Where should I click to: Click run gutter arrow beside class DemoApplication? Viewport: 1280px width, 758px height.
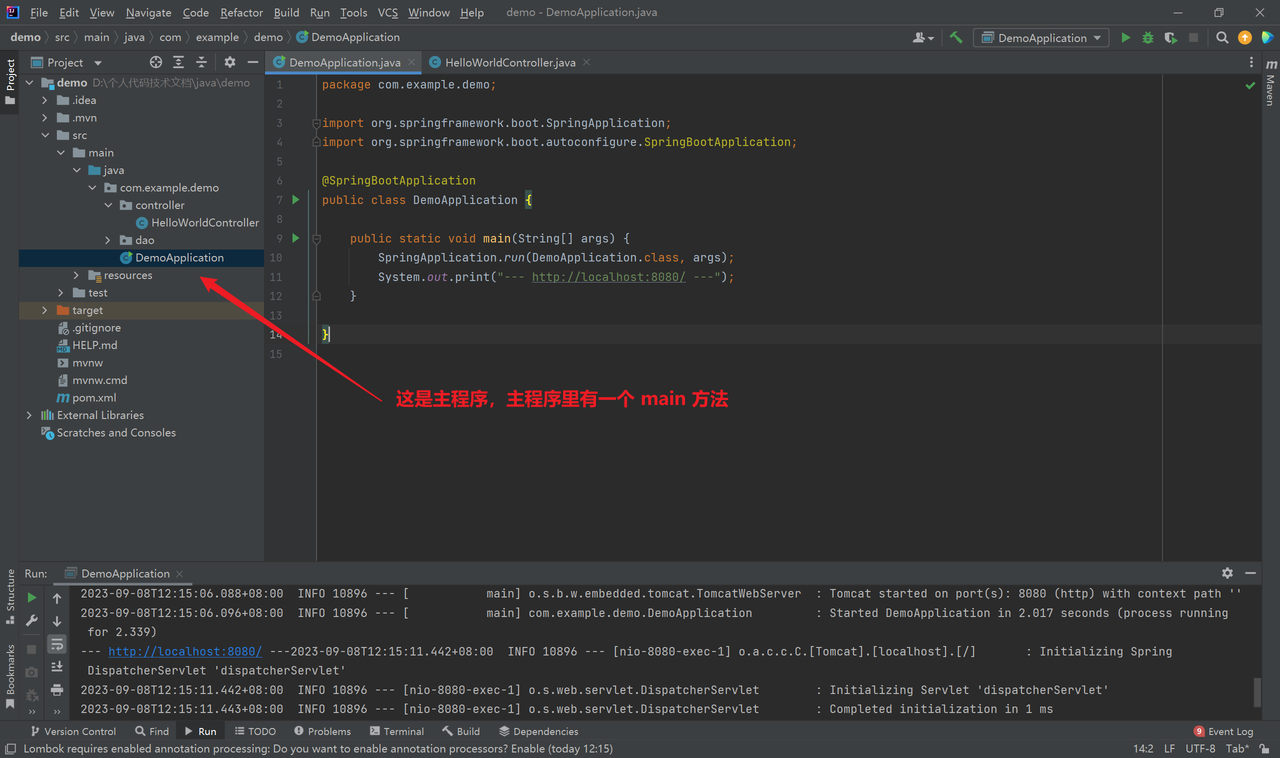point(295,200)
